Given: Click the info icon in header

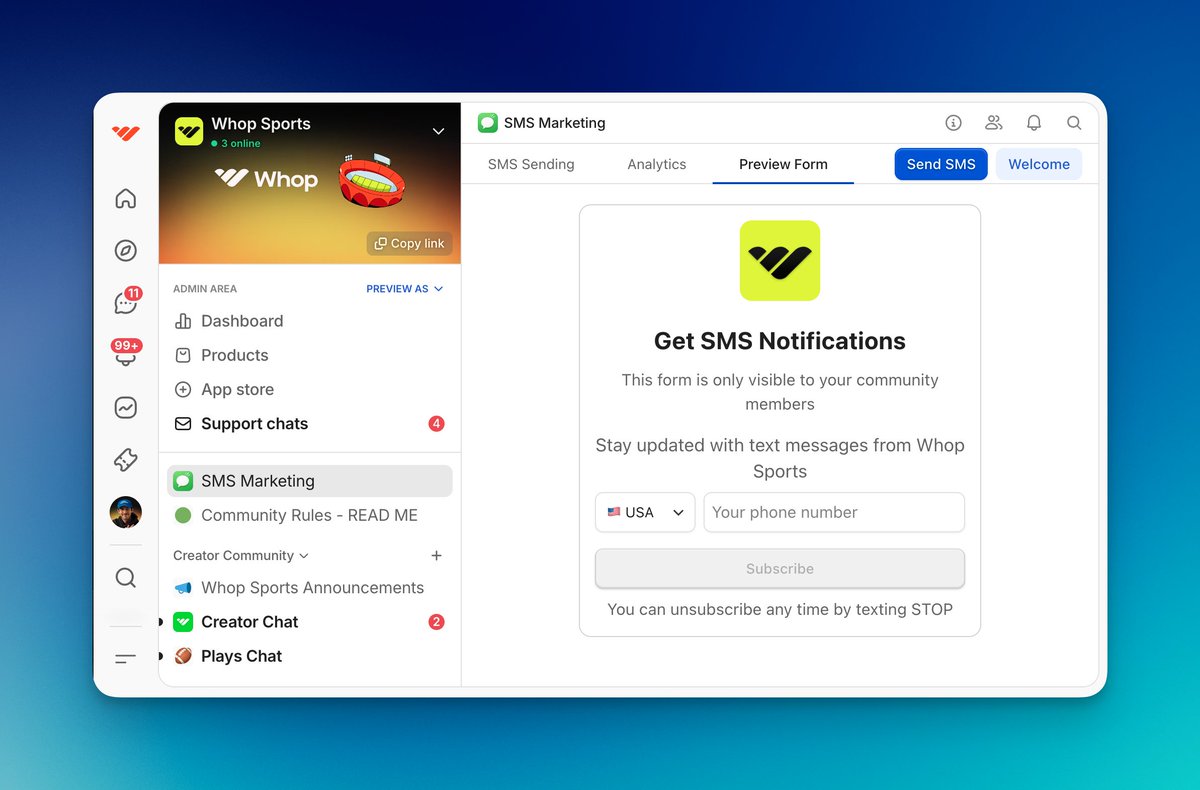Looking at the screenshot, I should click(953, 123).
